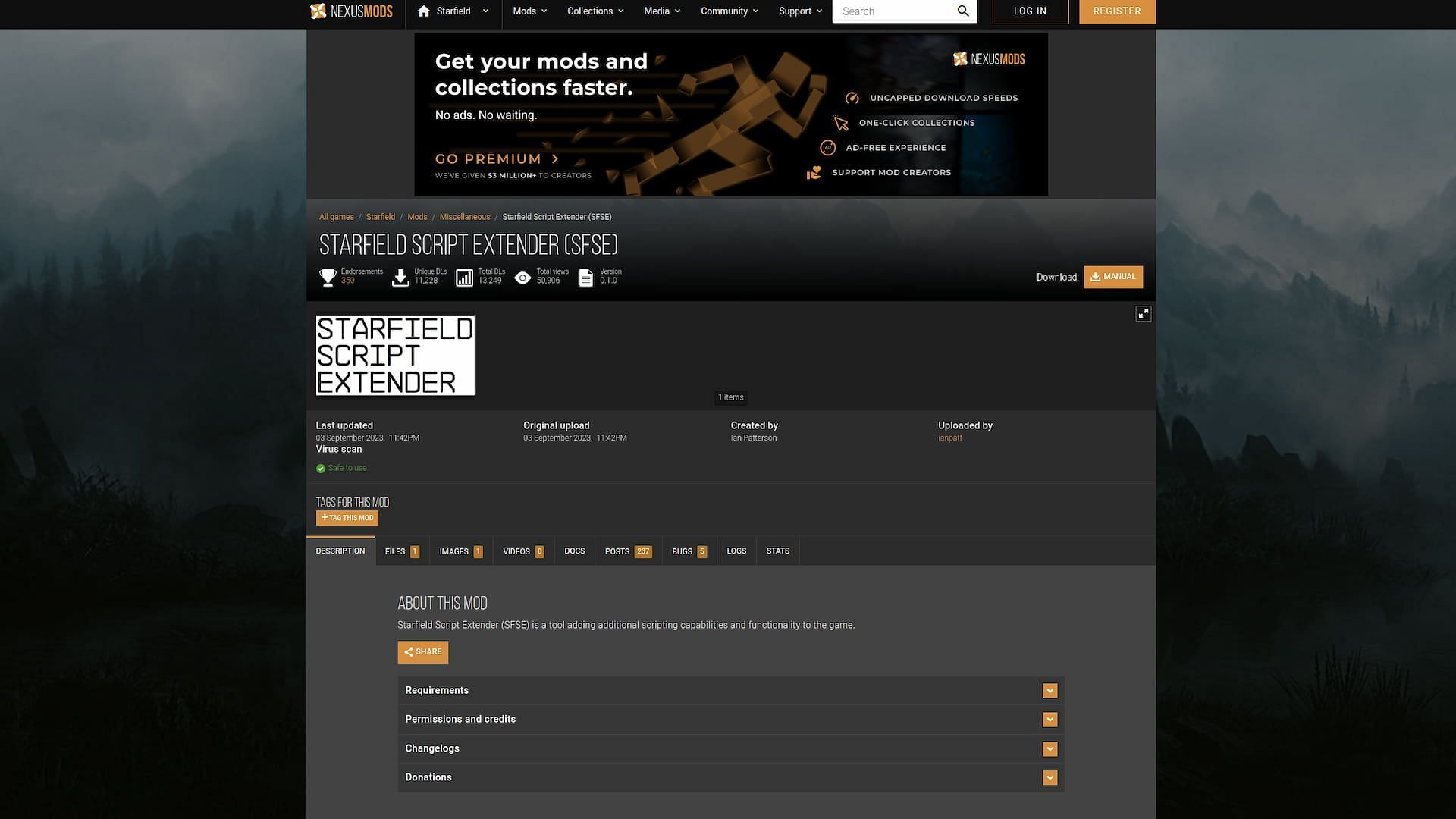Click the Tag This Mod button
Image resolution: width=1456 pixels, height=819 pixels.
[347, 518]
